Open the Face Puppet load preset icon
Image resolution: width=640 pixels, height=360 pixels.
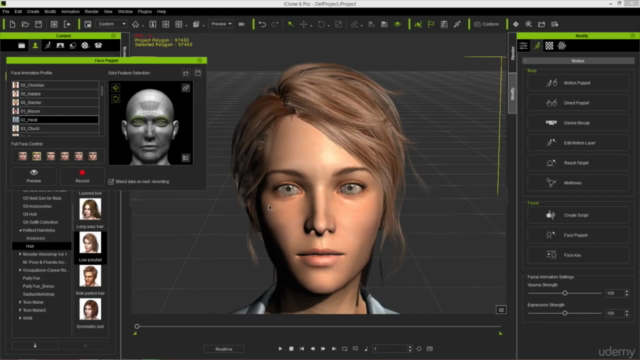click(186, 73)
